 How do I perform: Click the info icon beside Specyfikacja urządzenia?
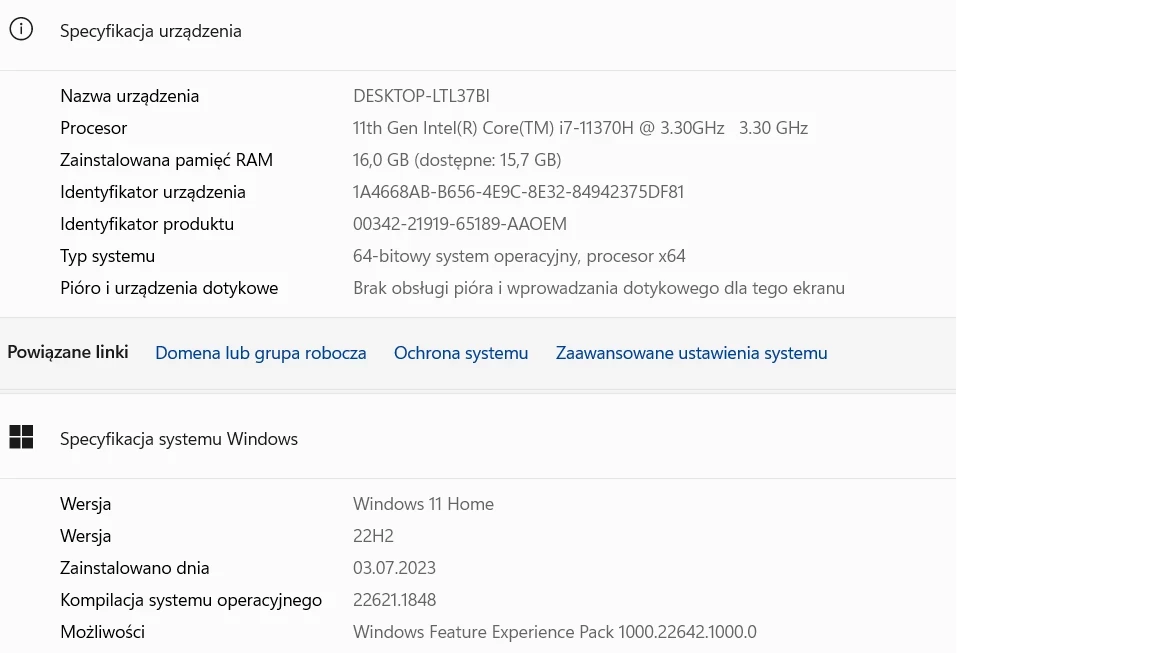(x=21, y=29)
